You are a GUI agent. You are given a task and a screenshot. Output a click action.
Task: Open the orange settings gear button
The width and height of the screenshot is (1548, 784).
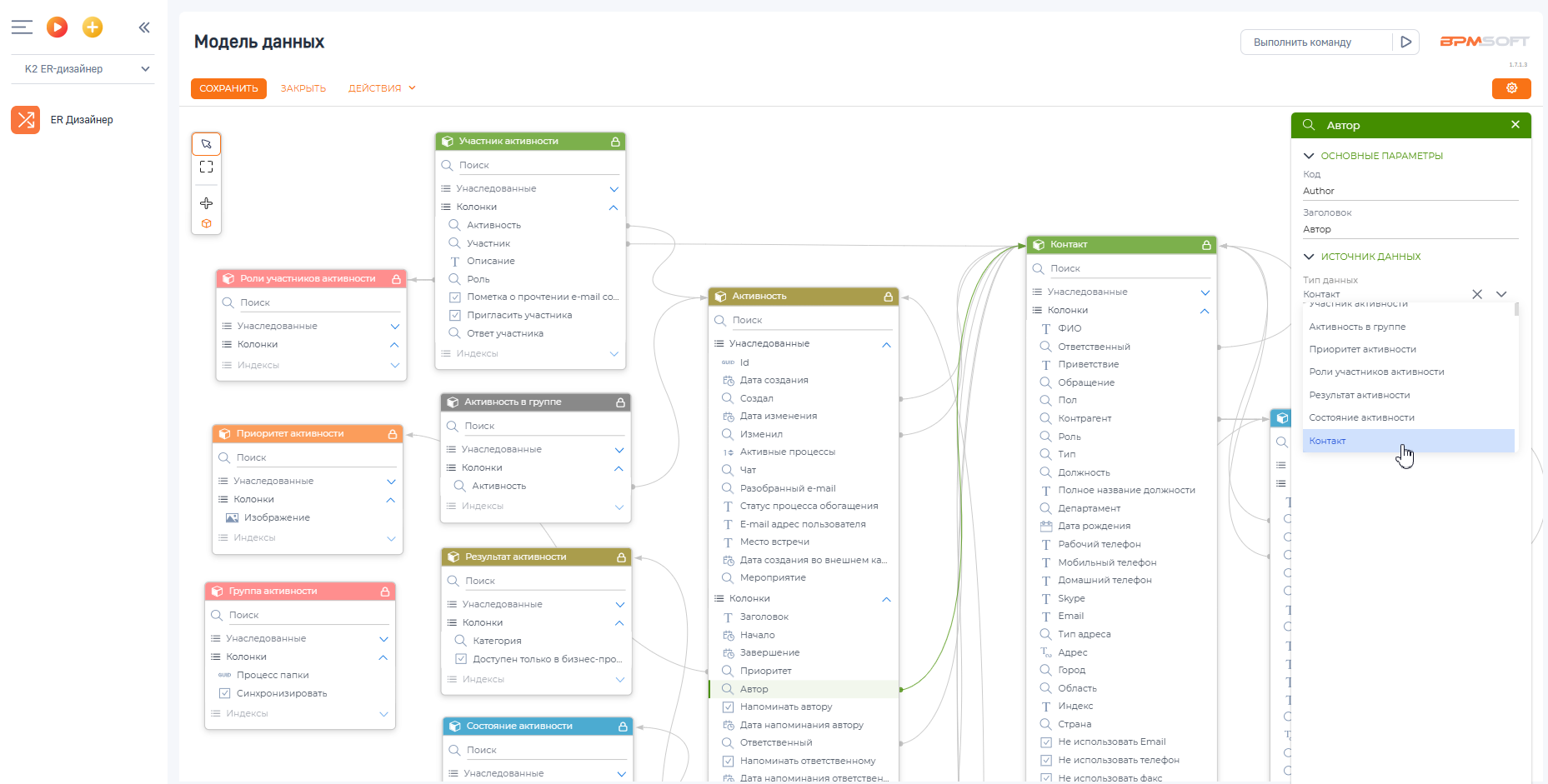click(x=1510, y=88)
